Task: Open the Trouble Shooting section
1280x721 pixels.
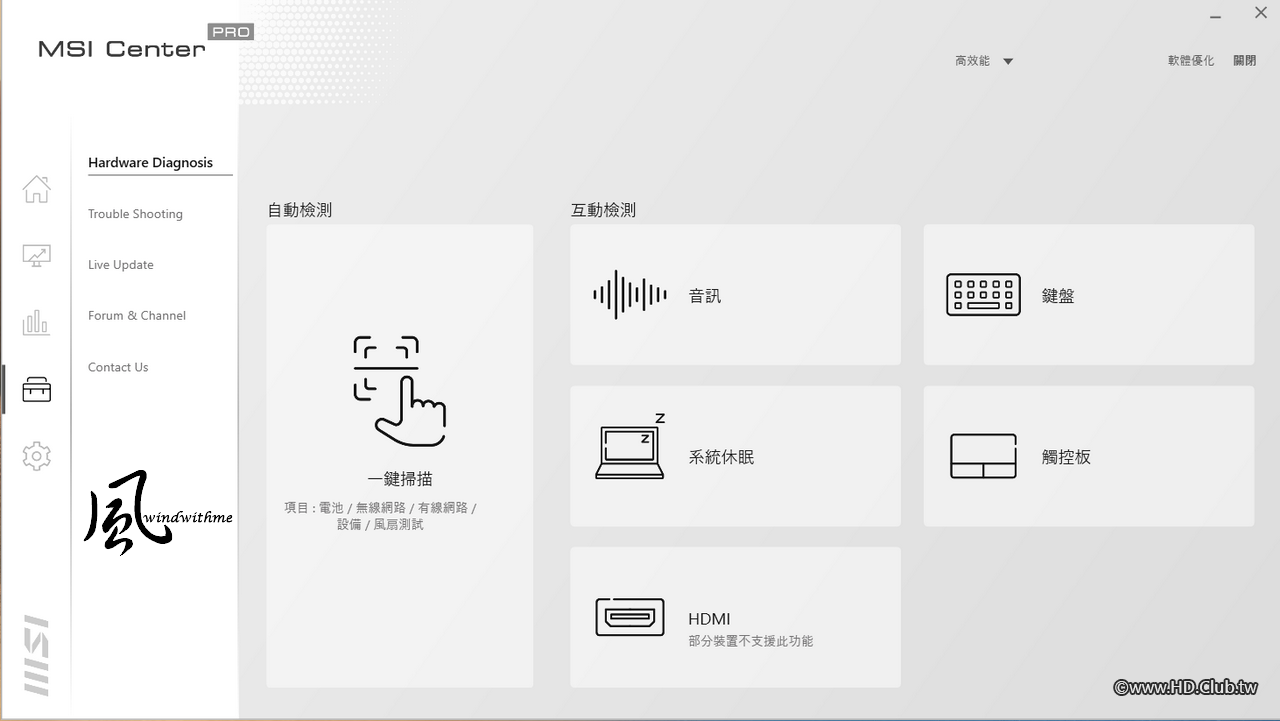Action: [135, 214]
